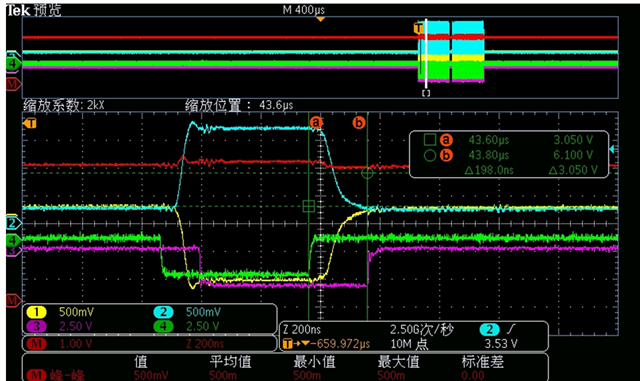Click the square cursor a crosshair on the waveform
The image size is (640, 381).
tap(309, 206)
